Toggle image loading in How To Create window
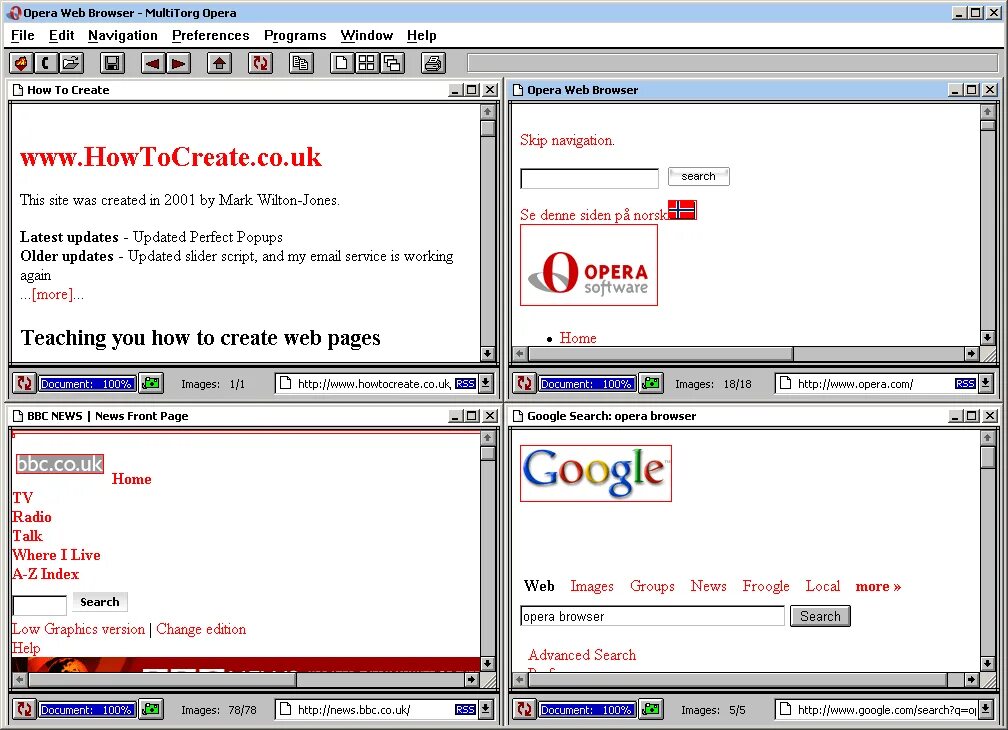This screenshot has height=730, width=1008. [x=152, y=384]
